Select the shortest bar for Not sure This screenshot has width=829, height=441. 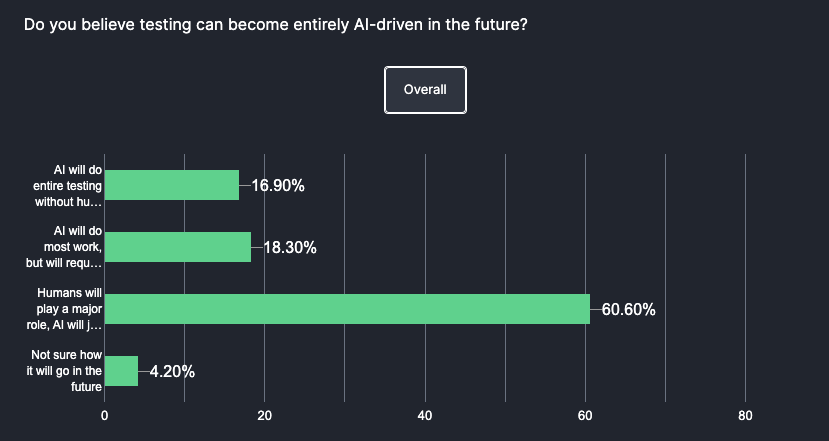[121, 371]
